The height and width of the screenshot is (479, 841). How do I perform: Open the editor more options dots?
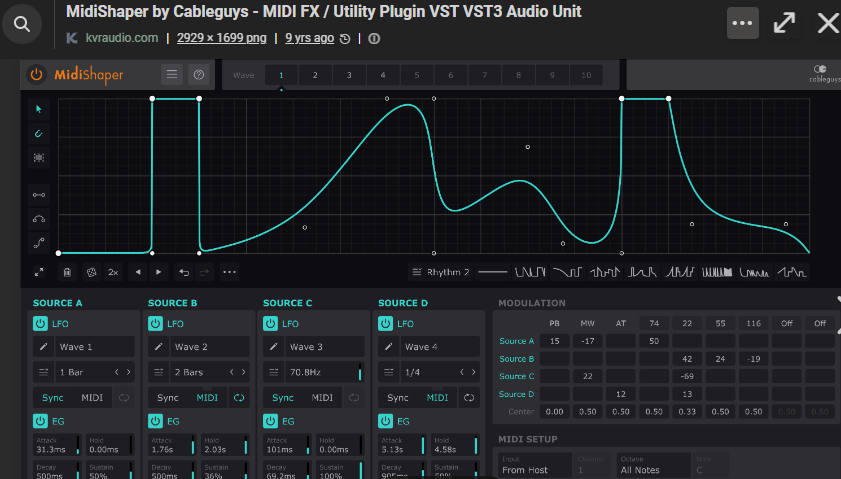pyautogui.click(x=230, y=272)
